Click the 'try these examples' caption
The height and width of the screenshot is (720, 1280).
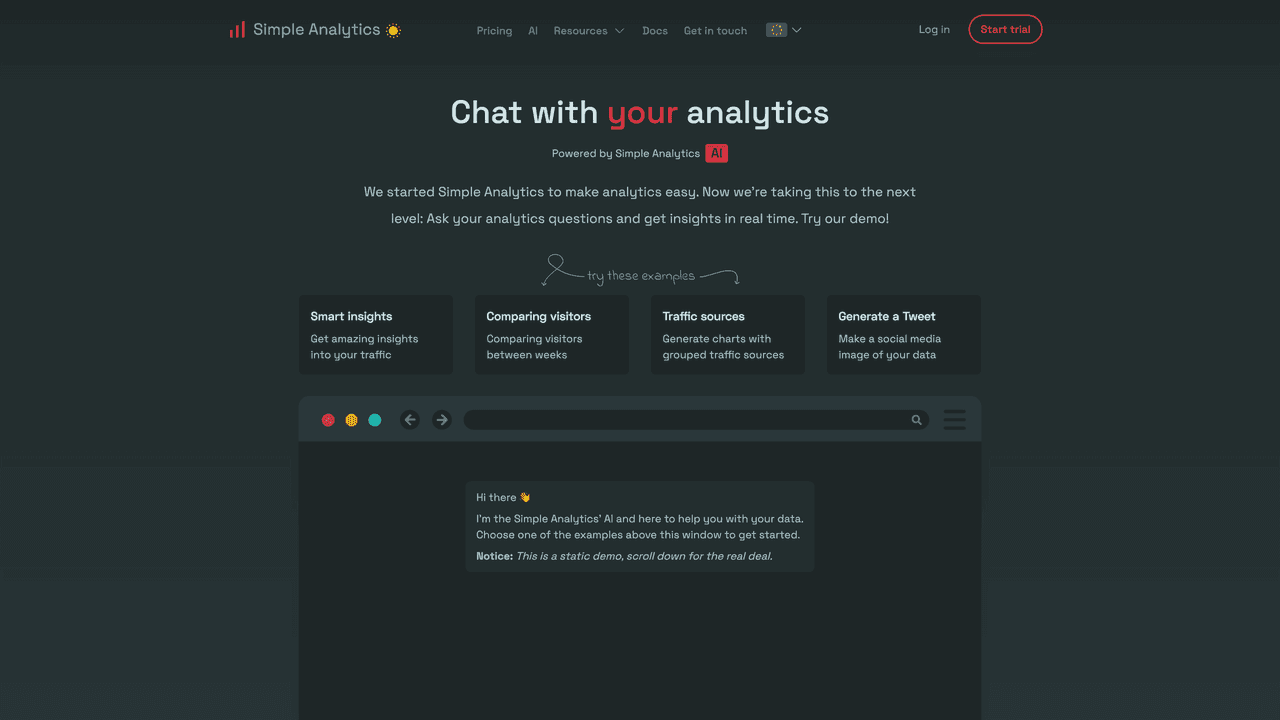pos(641,276)
